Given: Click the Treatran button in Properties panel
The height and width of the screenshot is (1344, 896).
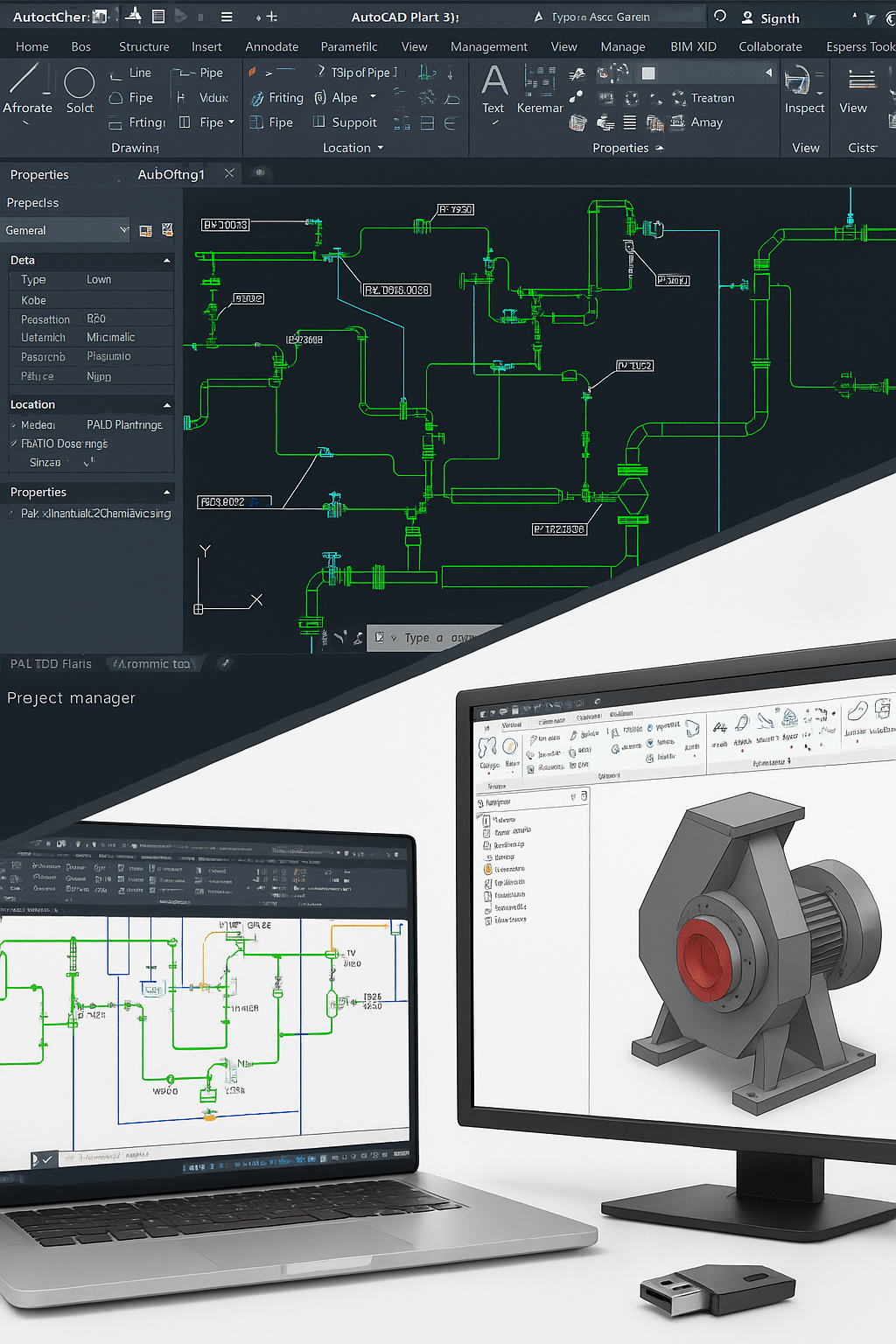Looking at the screenshot, I should (x=703, y=99).
